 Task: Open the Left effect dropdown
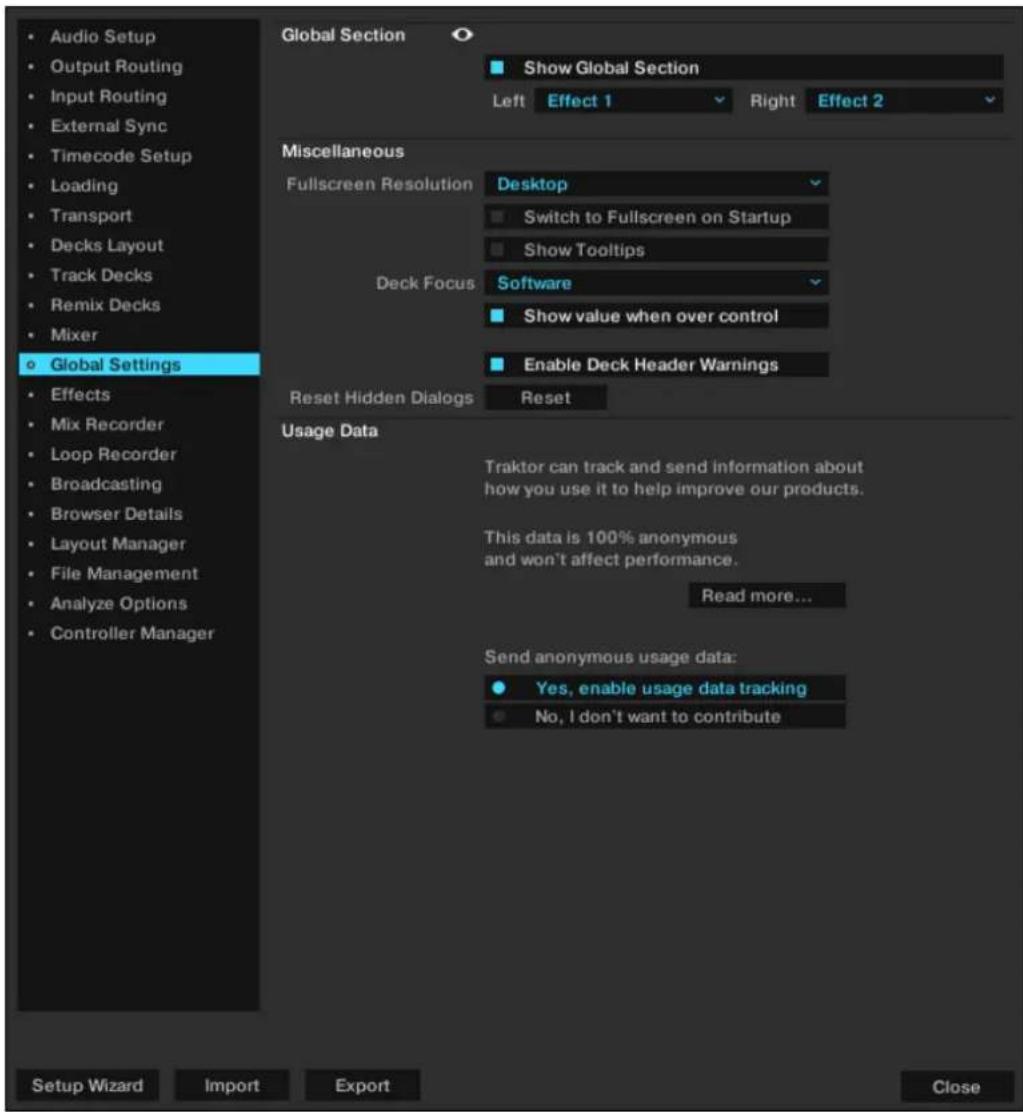coord(632,101)
